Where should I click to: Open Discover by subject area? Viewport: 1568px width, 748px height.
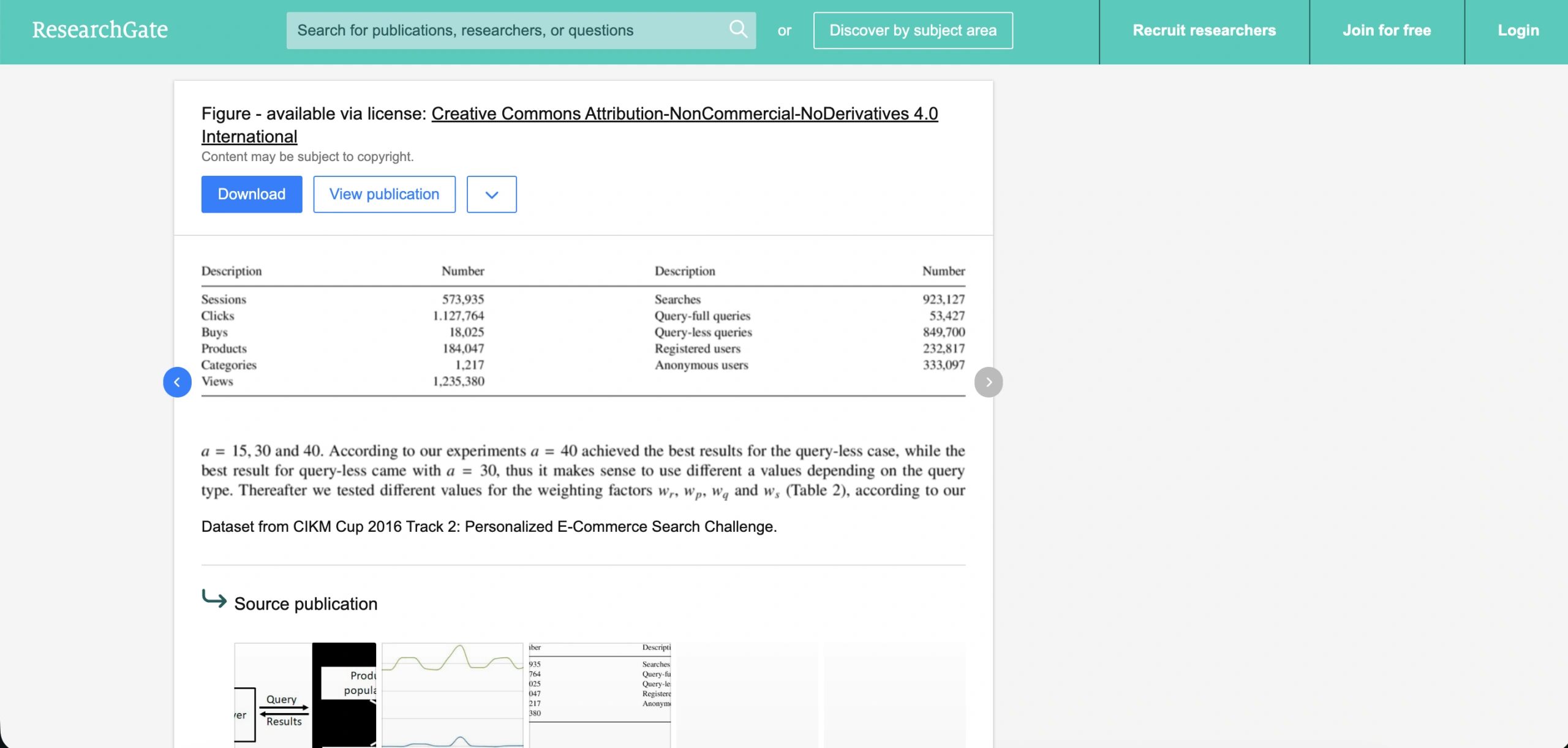pyautogui.click(x=913, y=31)
